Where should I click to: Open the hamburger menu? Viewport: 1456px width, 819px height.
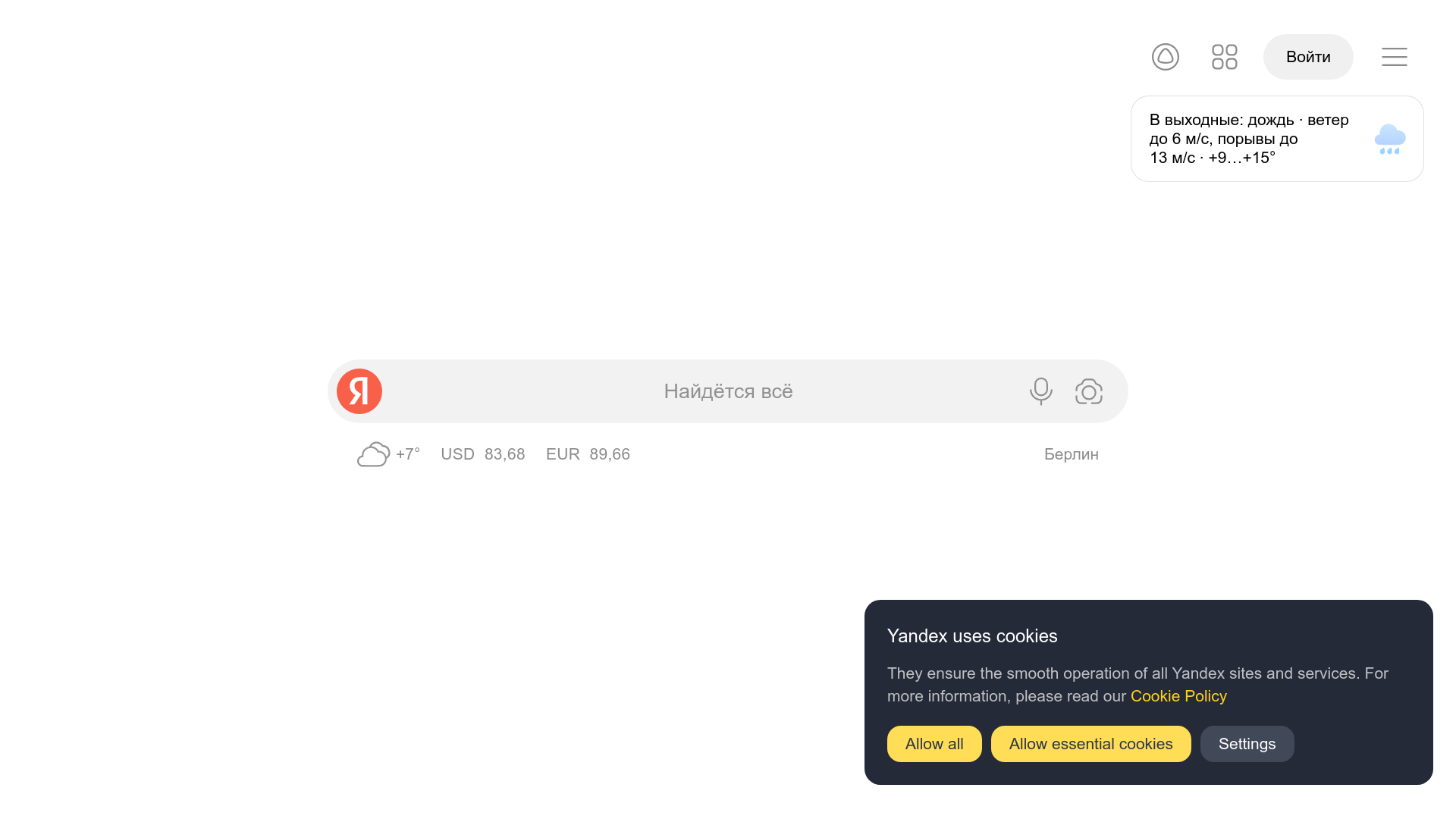pyautogui.click(x=1395, y=57)
